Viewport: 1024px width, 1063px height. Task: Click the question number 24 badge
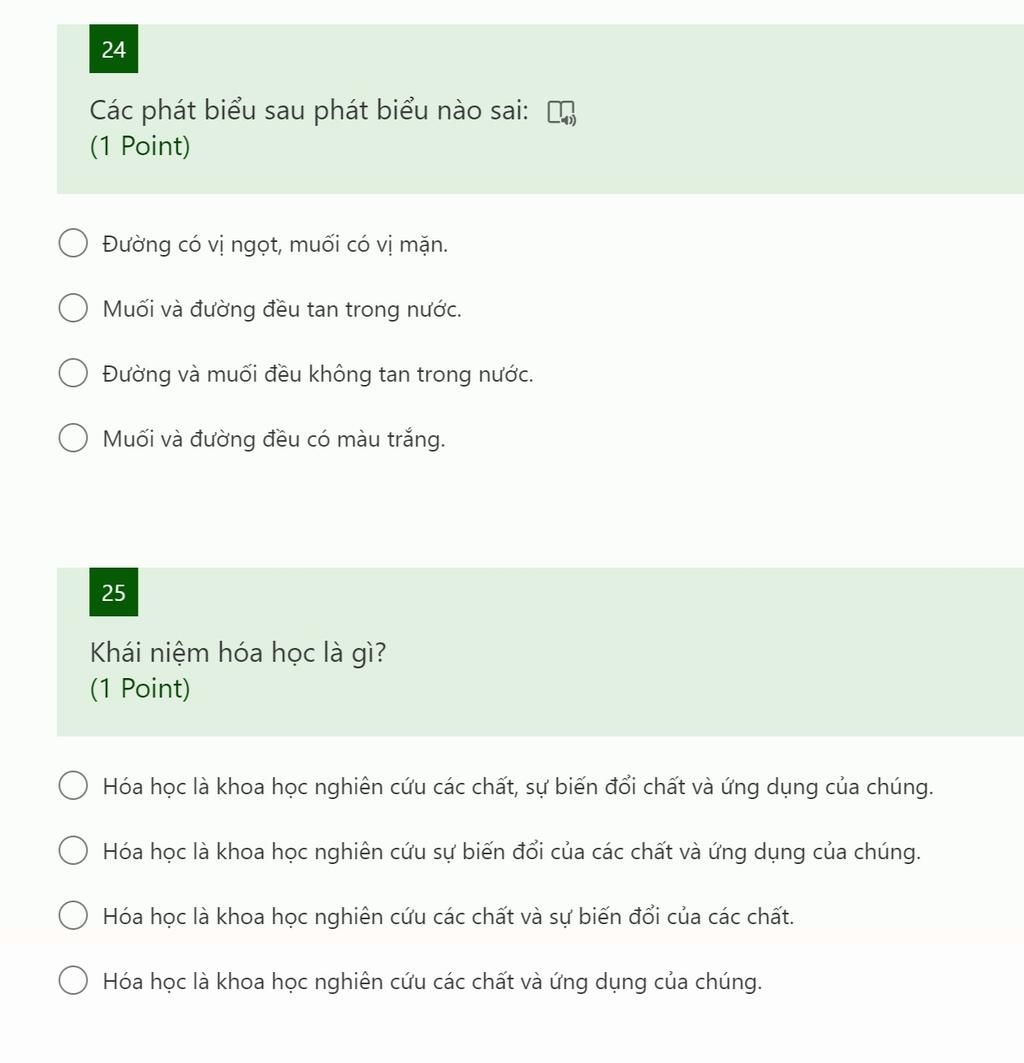(114, 49)
